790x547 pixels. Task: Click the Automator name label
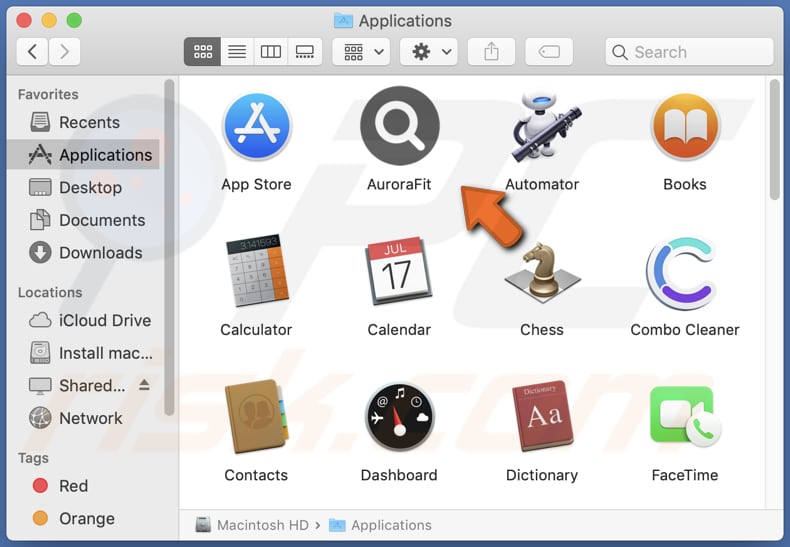point(542,184)
